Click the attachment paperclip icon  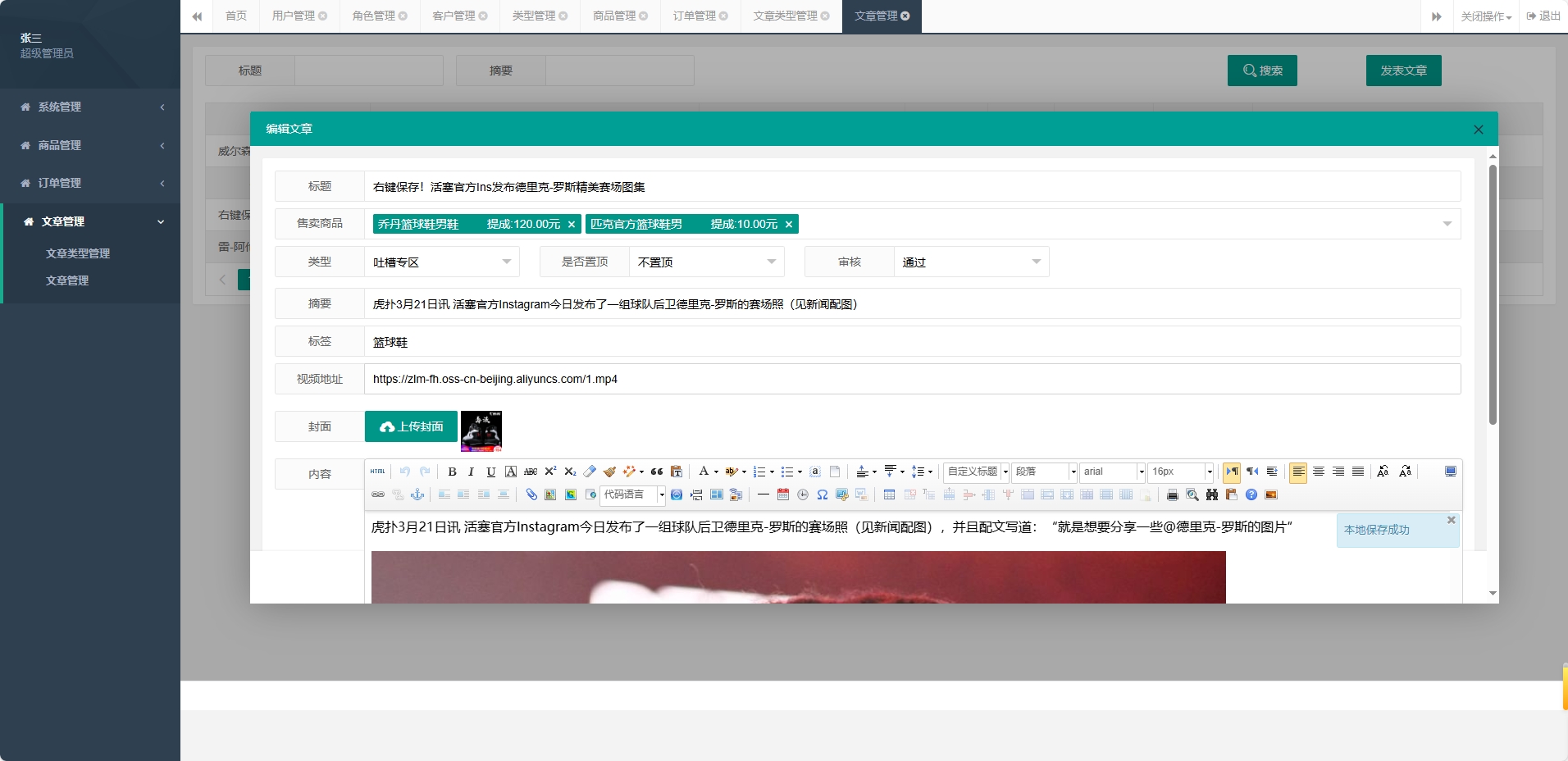click(531, 494)
